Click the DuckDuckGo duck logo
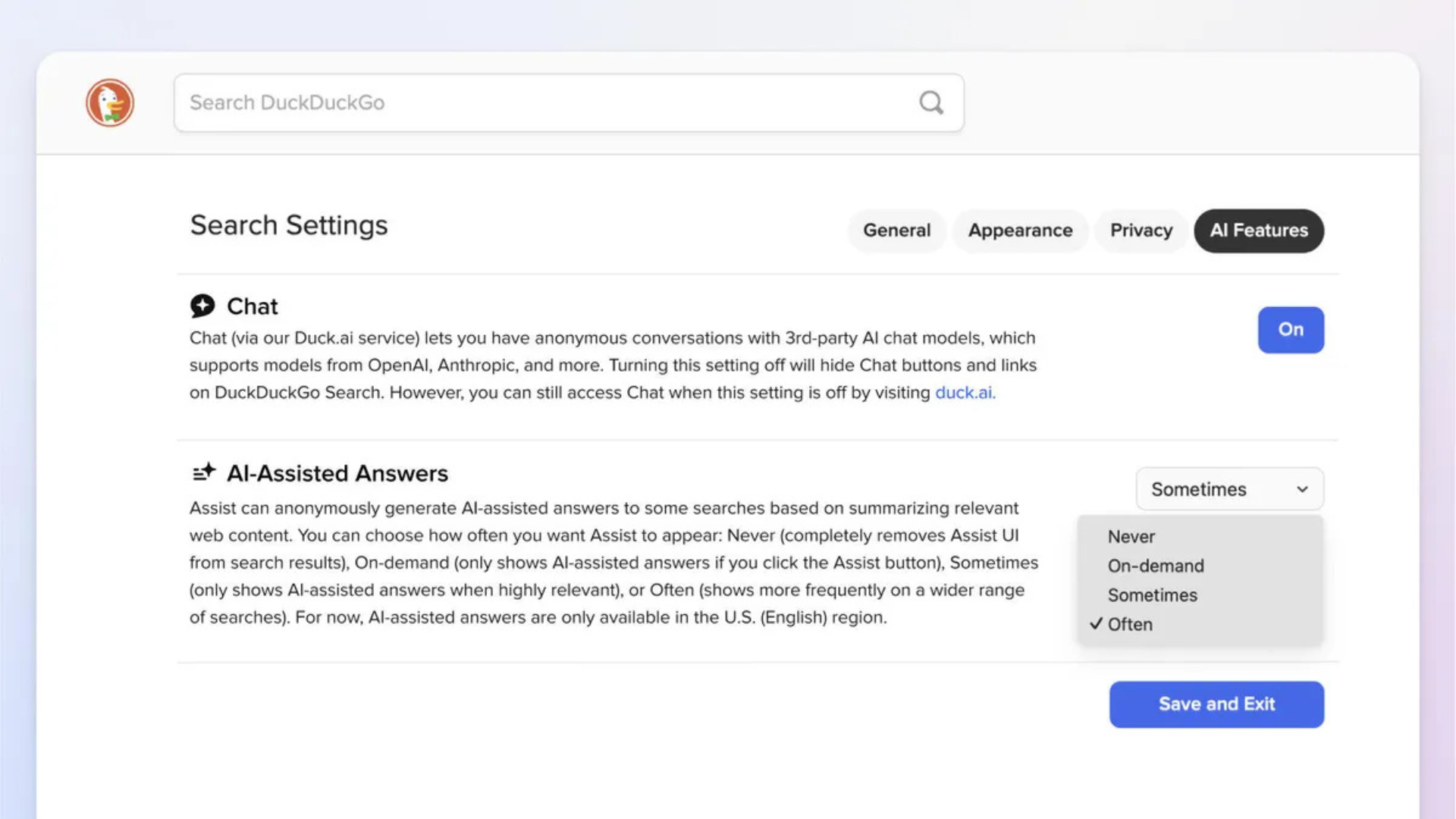The width and height of the screenshot is (1456, 819). pyautogui.click(x=110, y=102)
